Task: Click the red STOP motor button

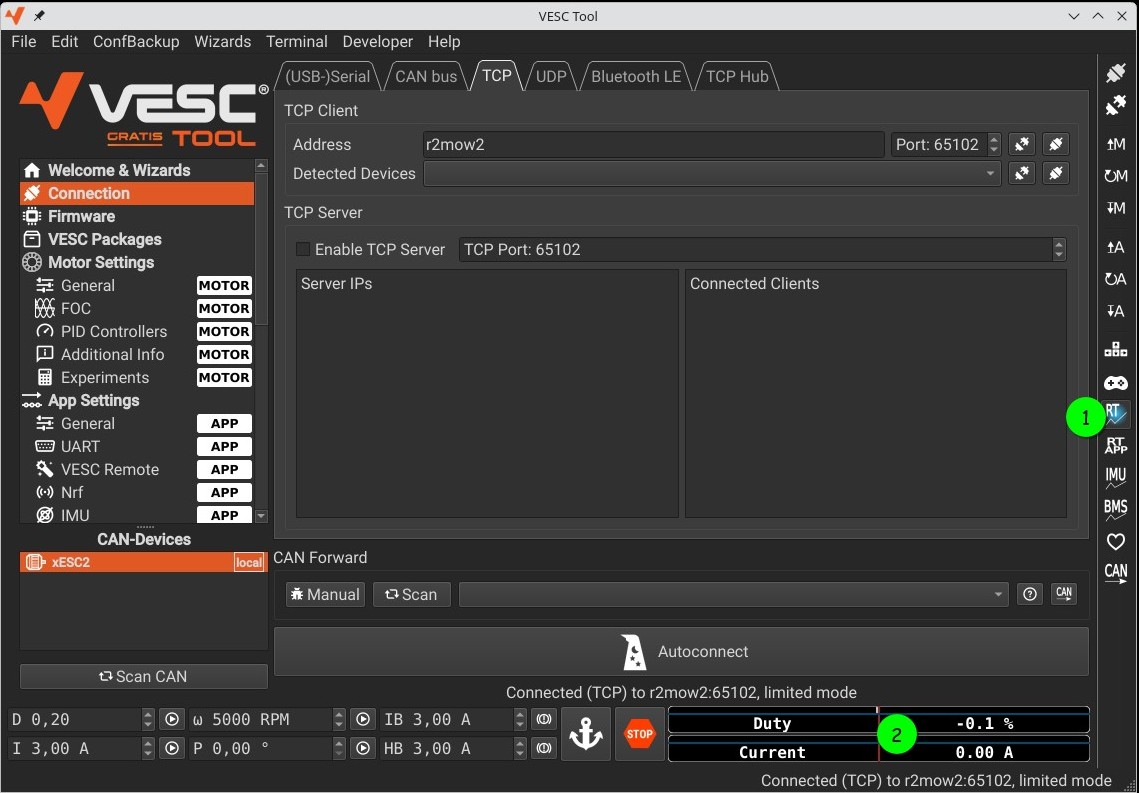Action: pyautogui.click(x=639, y=734)
